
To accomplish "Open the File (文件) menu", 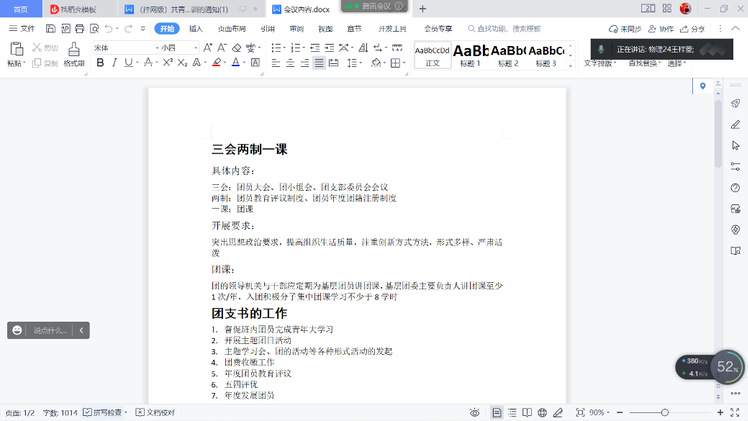I will tap(21, 29).
